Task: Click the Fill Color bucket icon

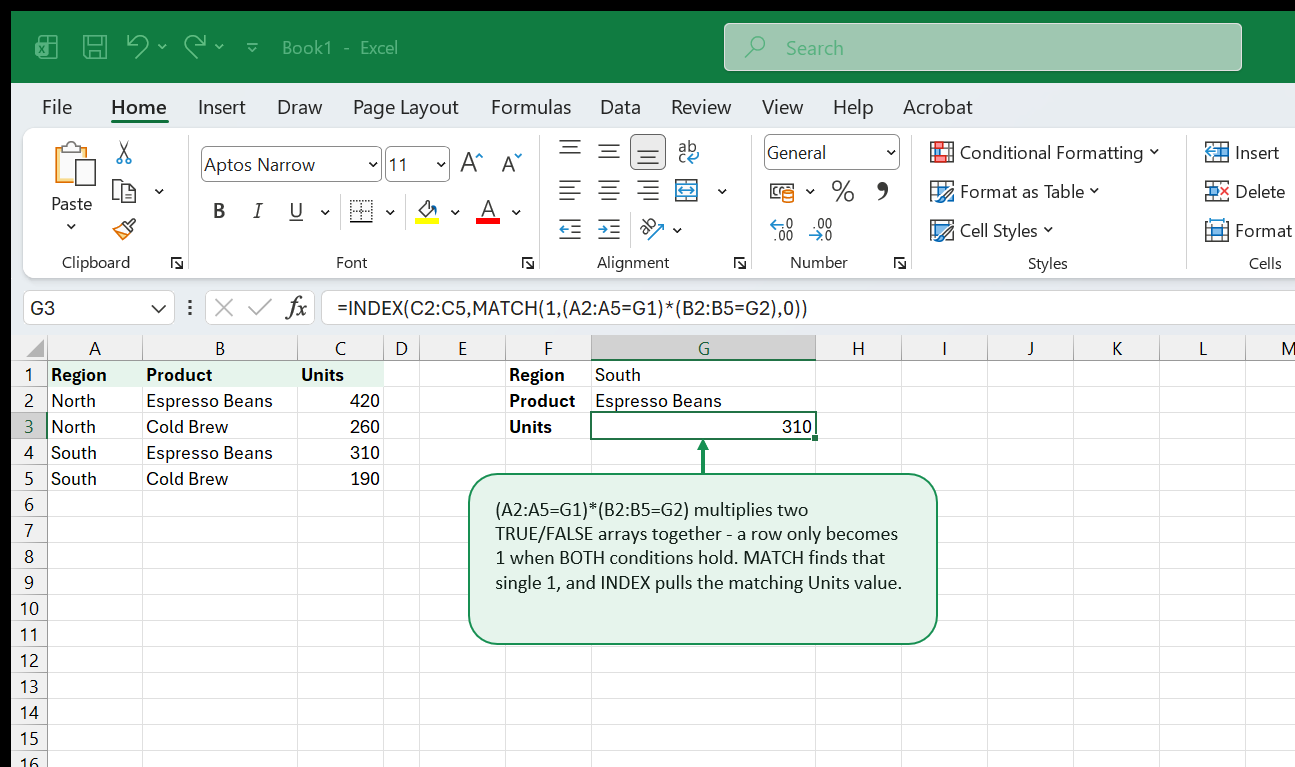Action: tap(427, 211)
